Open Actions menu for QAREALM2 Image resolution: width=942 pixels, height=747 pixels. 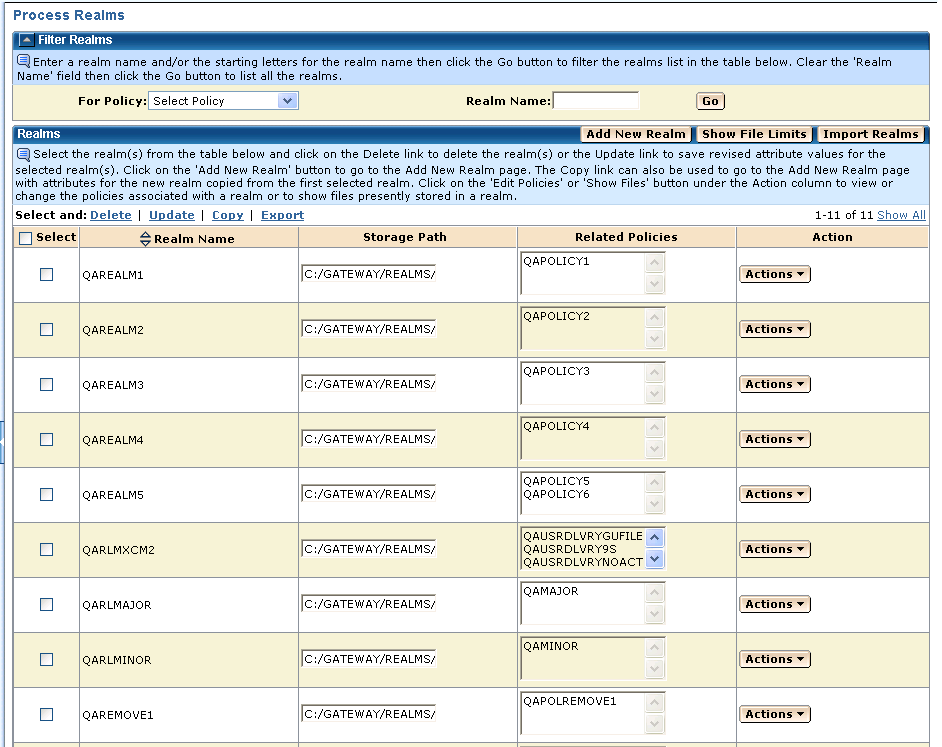(774, 329)
